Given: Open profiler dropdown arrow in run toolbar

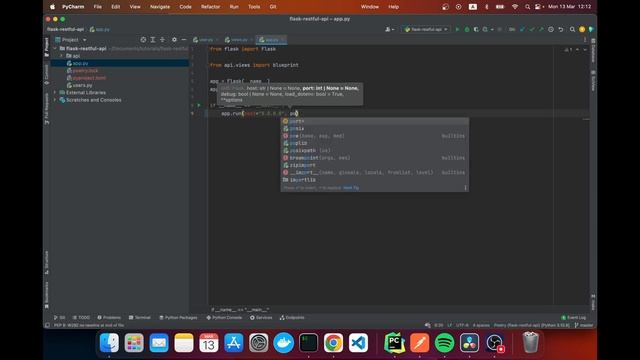Looking at the screenshot, I should (492, 29).
